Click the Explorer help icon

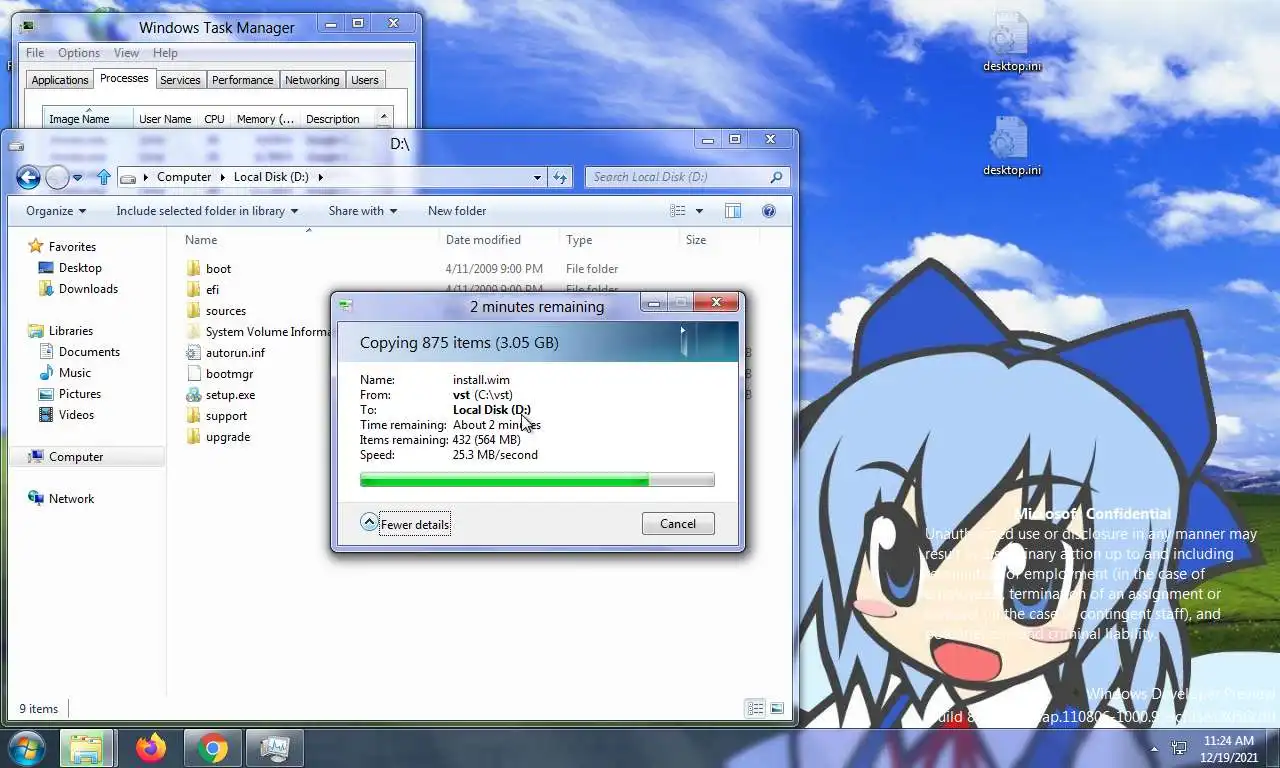pyautogui.click(x=769, y=211)
